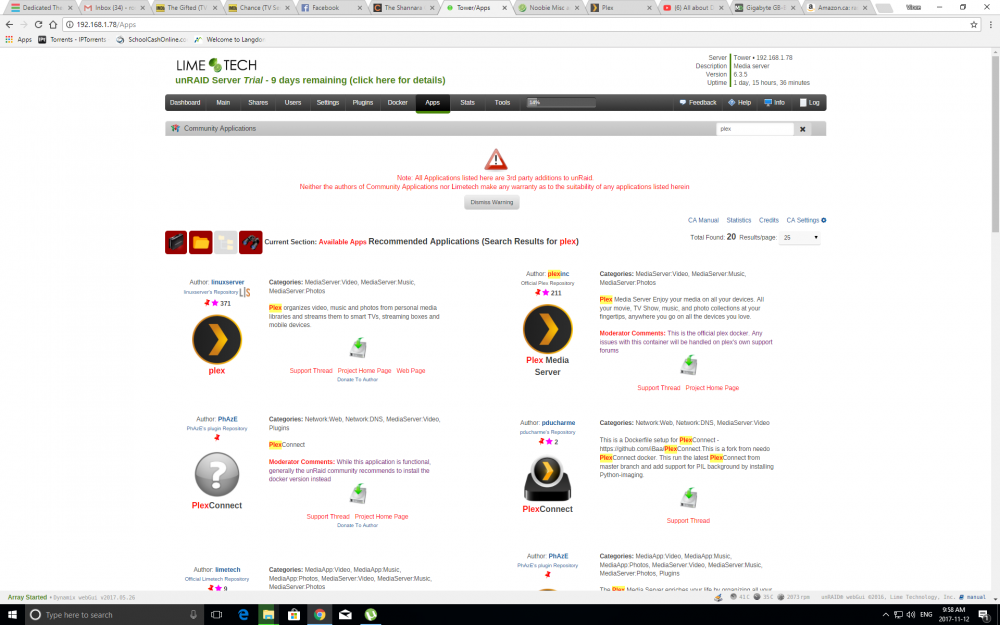Click the taskbar volume icon

910,615
